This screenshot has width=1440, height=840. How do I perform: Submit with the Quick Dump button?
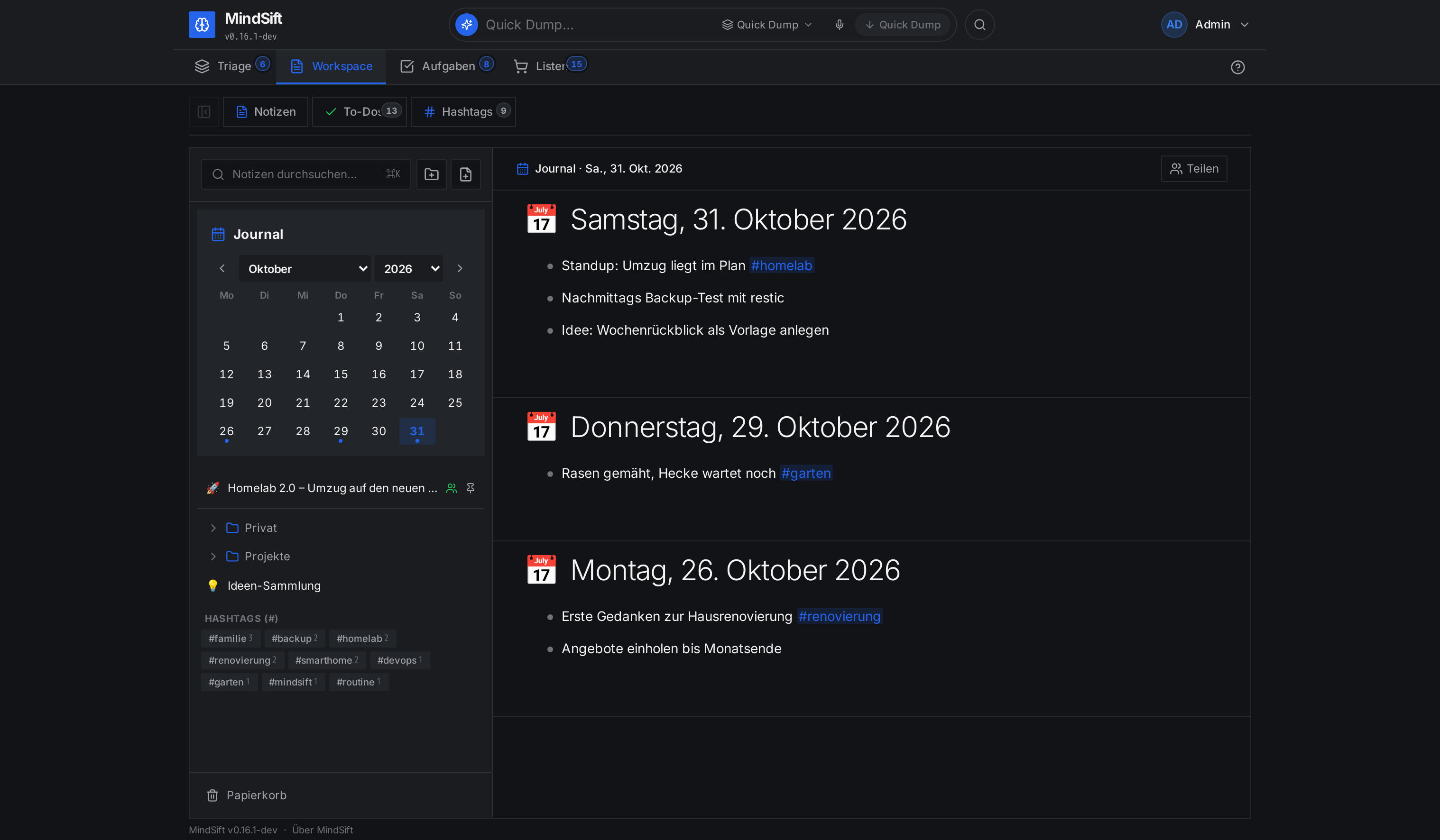(x=903, y=25)
